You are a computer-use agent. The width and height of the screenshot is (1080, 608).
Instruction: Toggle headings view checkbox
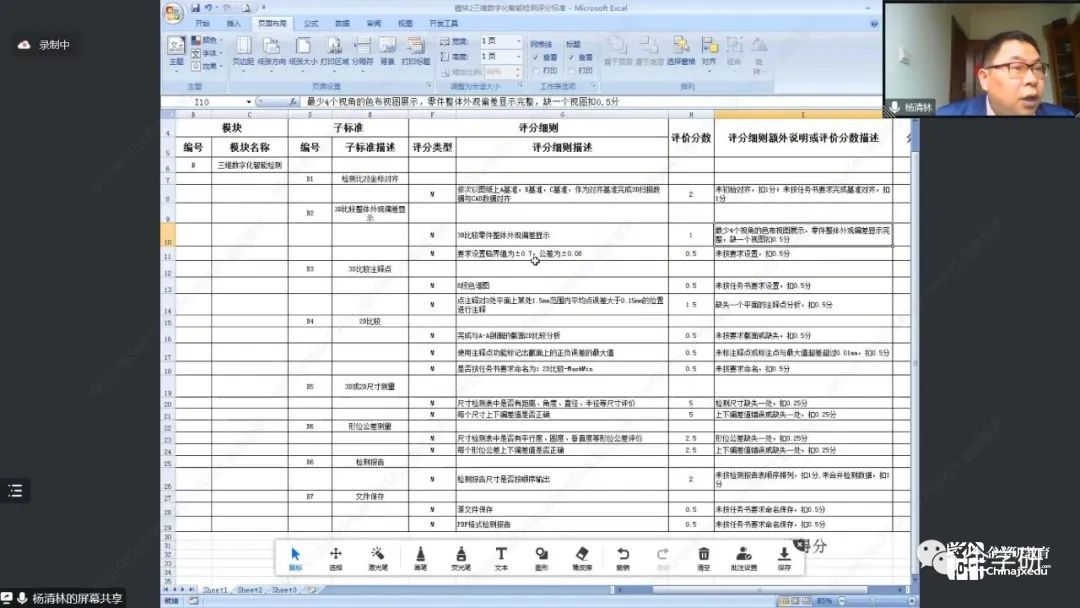coord(573,57)
